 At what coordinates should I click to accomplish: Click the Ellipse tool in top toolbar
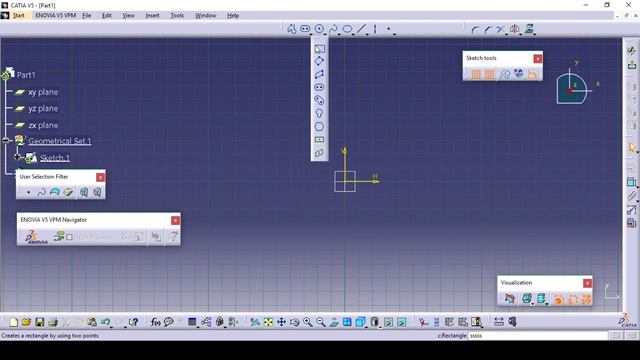[347, 29]
